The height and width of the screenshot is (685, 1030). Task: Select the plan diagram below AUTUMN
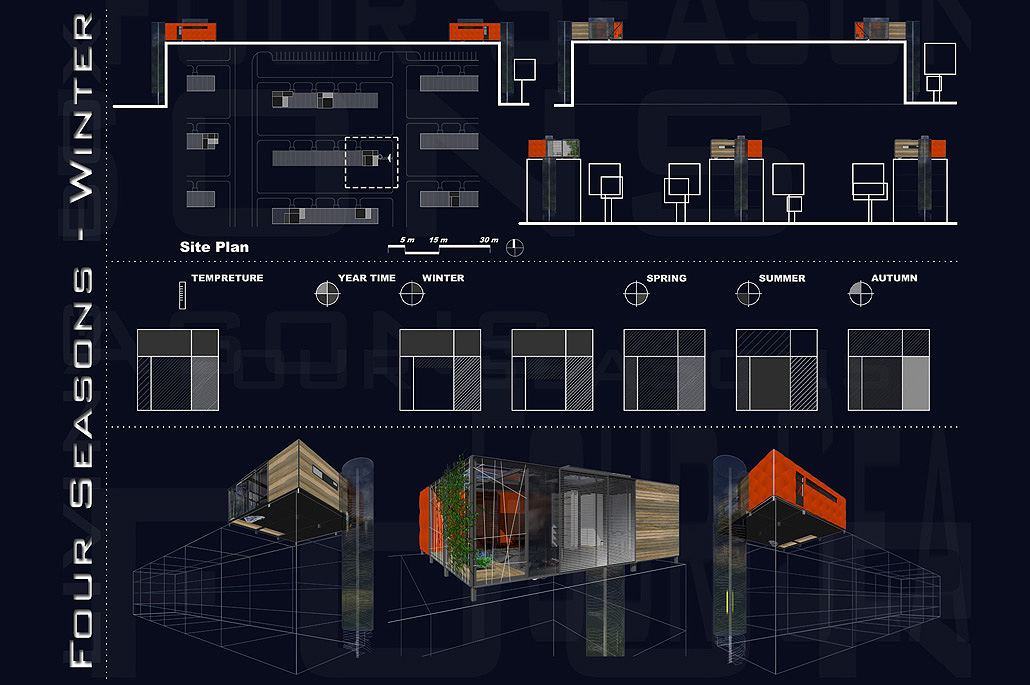click(x=889, y=370)
